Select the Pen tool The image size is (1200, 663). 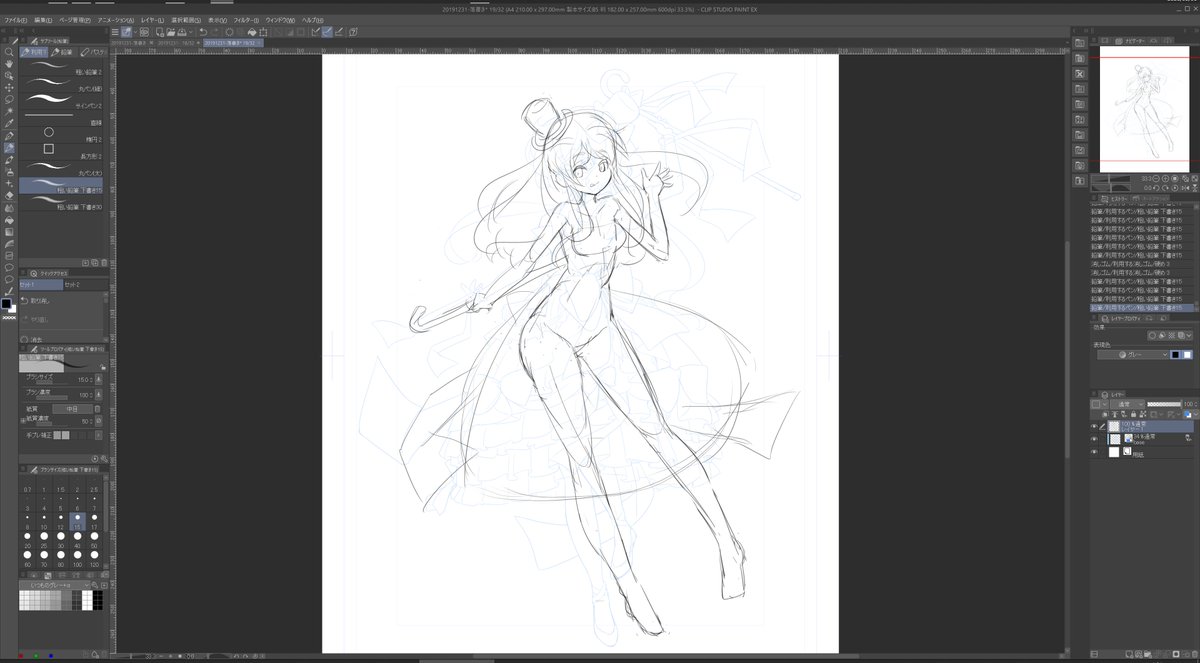click(x=9, y=136)
